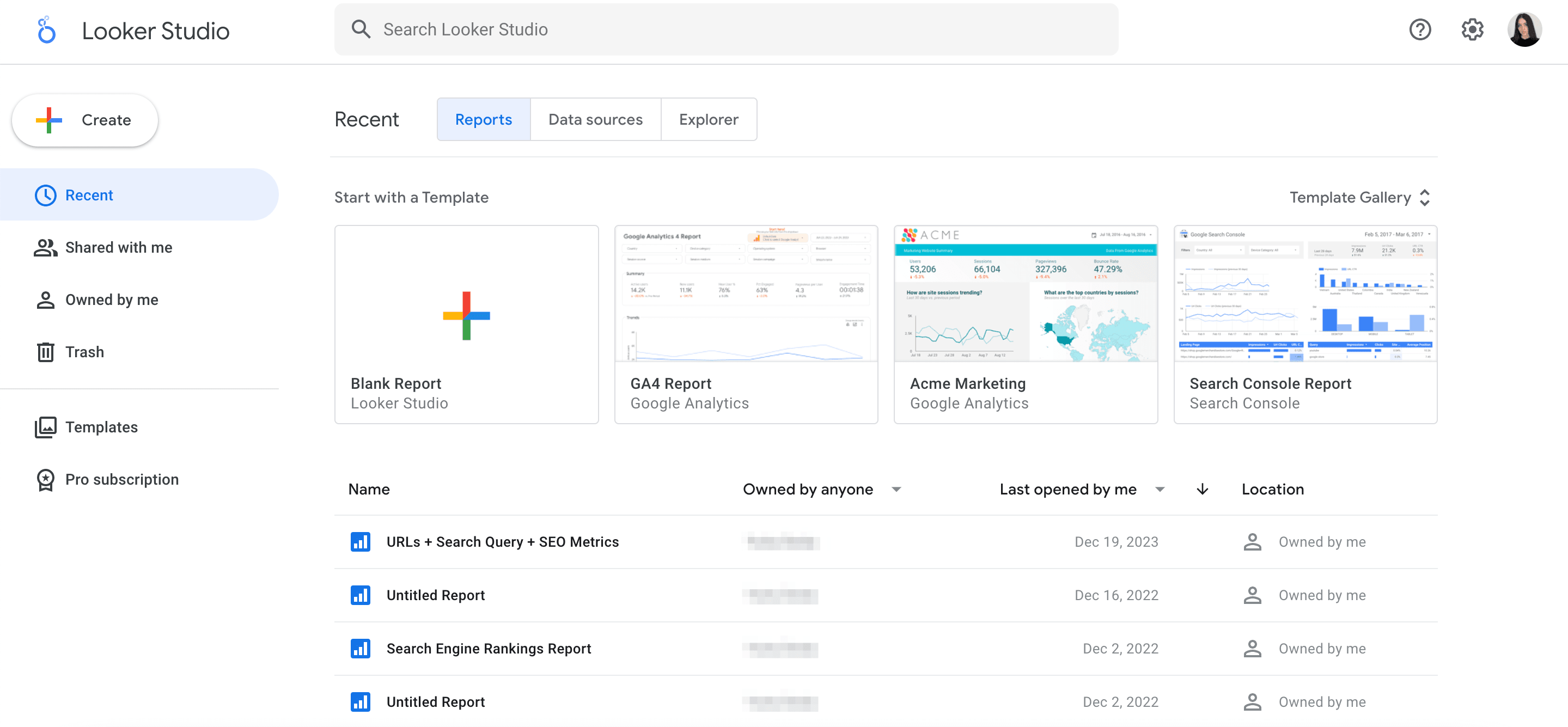Image resolution: width=1568 pixels, height=727 pixels.
Task: Open URLs + Search Query + SEO Metrics report
Action: tap(502, 542)
